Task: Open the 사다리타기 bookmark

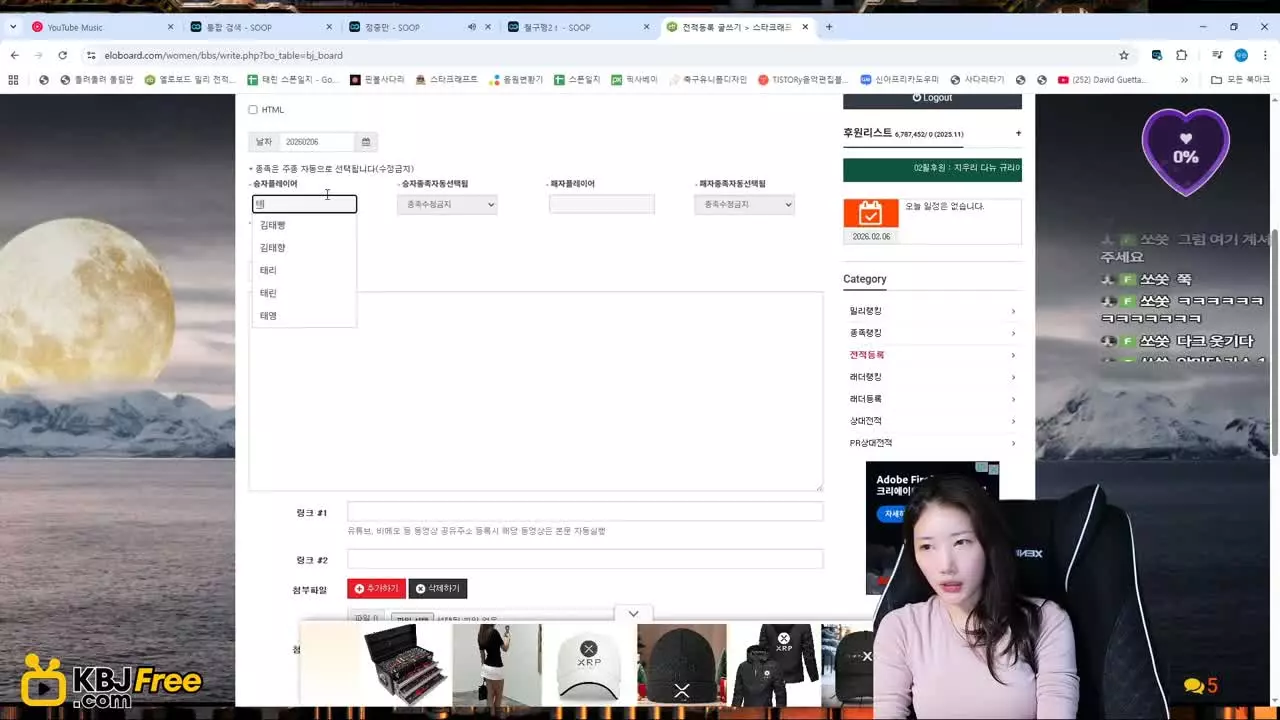Action: pos(977,80)
